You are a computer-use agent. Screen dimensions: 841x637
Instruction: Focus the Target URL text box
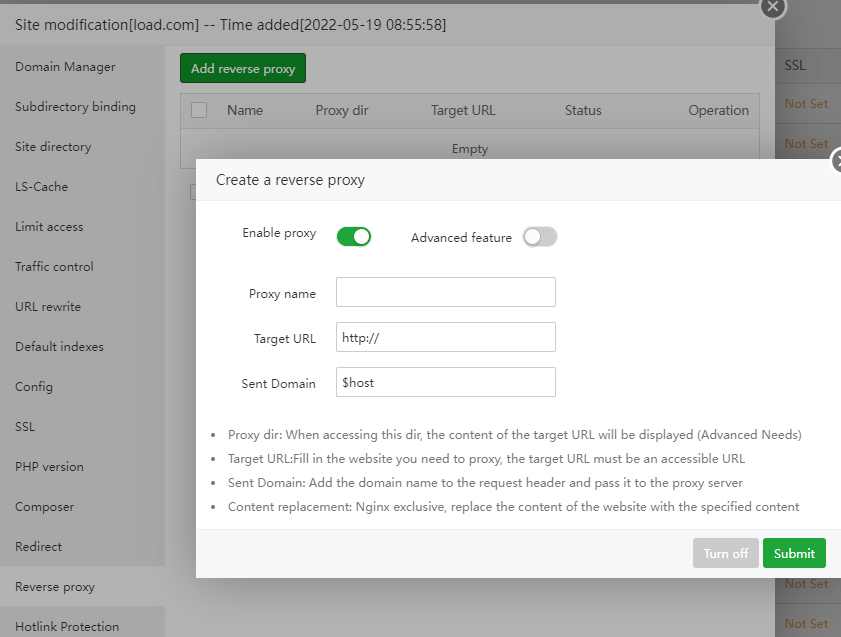(445, 337)
